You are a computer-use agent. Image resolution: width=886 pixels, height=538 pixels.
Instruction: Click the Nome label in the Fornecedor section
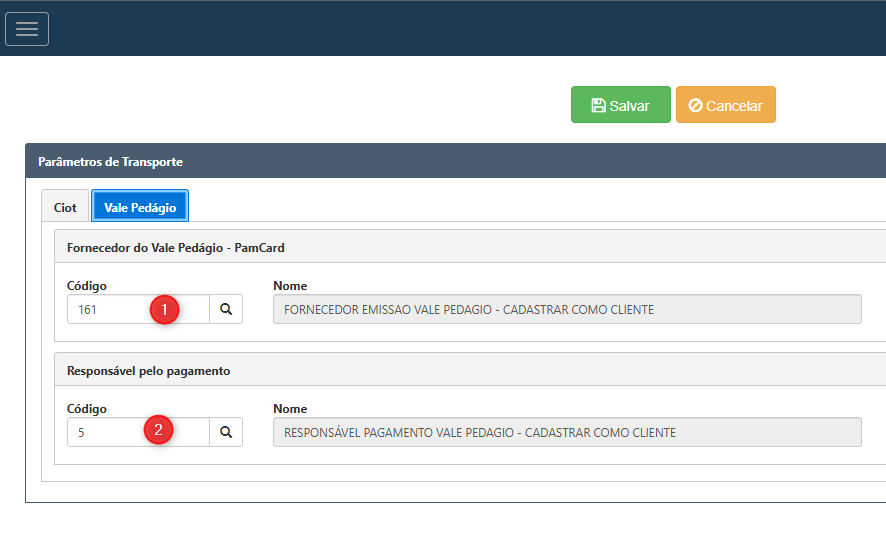click(290, 286)
